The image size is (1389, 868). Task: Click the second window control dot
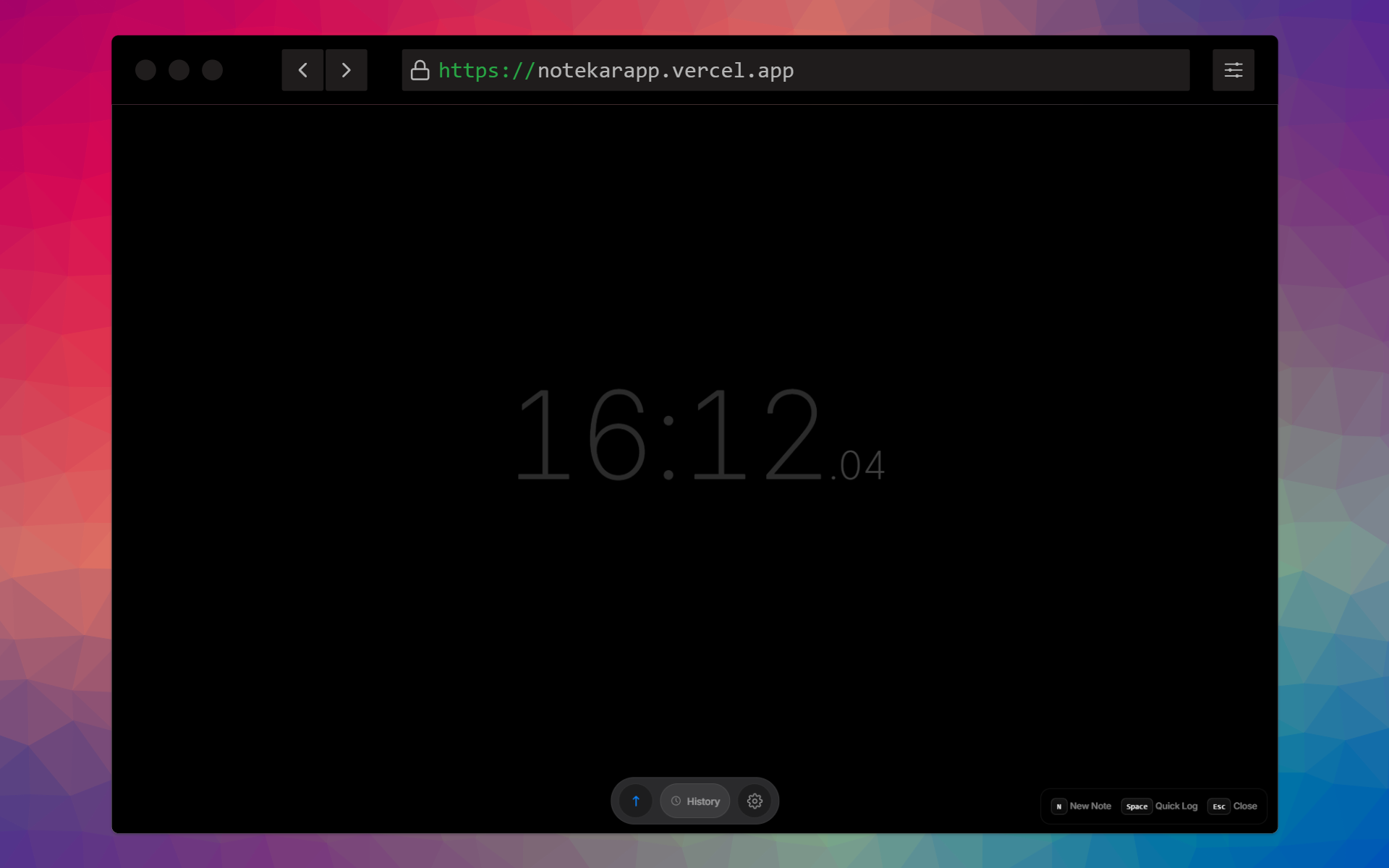pyautogui.click(x=179, y=70)
